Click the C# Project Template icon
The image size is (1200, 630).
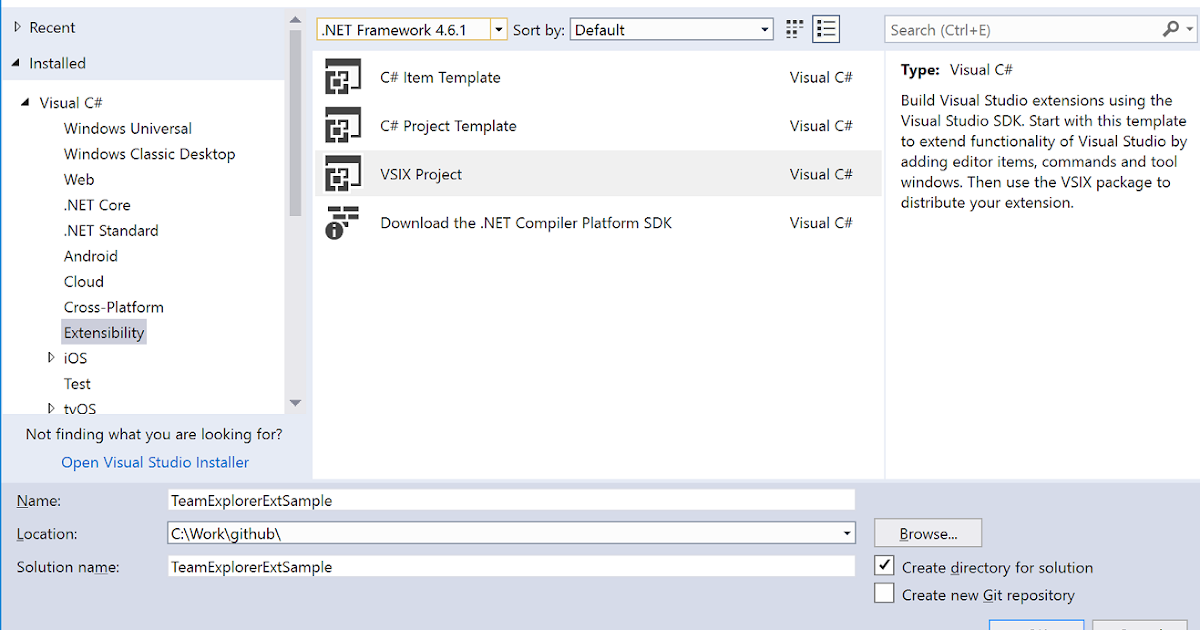click(343, 125)
